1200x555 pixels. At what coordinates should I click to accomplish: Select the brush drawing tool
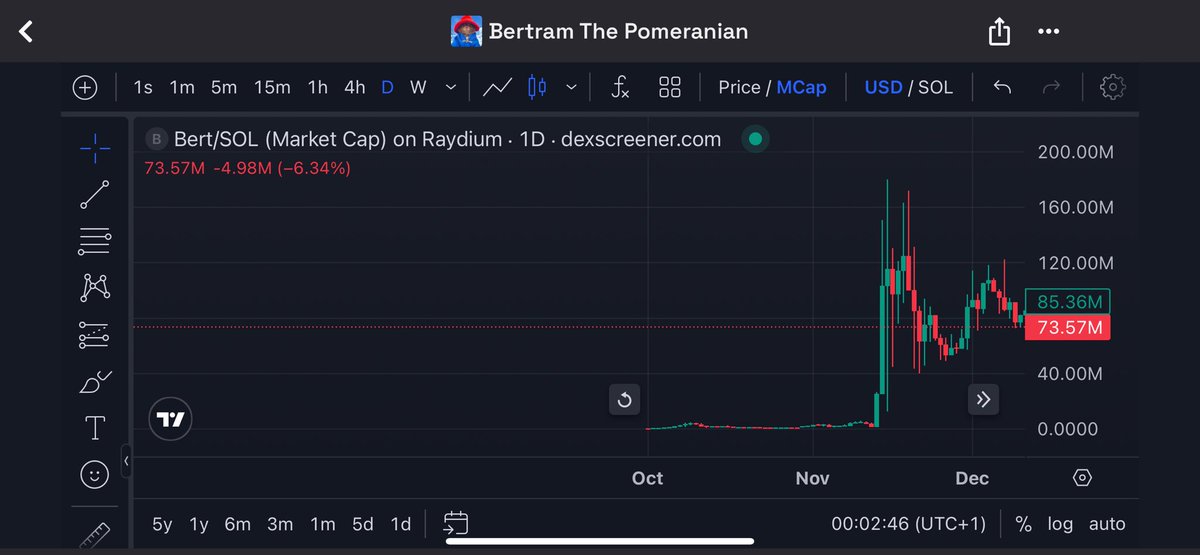(x=95, y=382)
